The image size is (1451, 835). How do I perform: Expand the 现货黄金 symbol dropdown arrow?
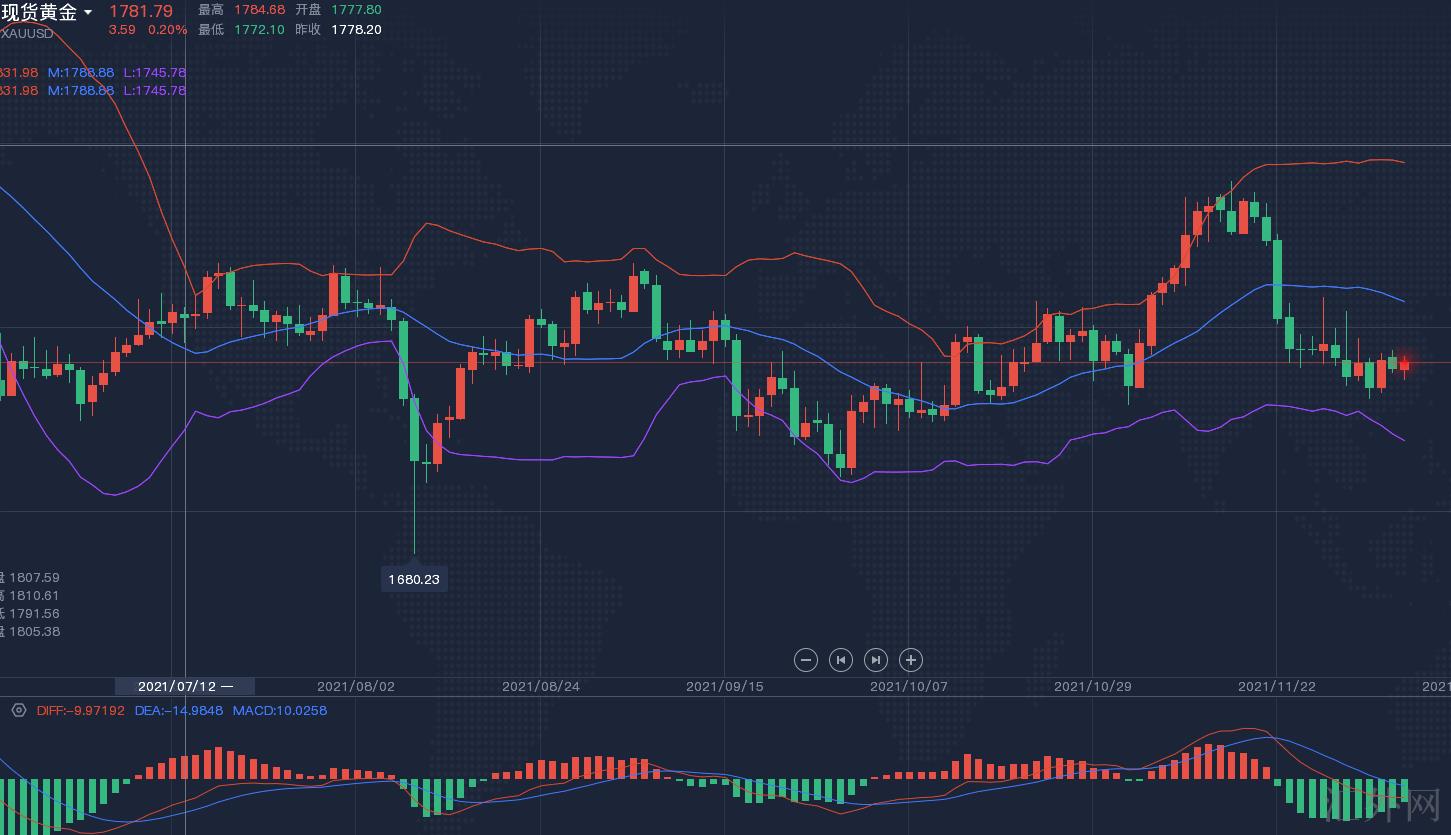[x=88, y=13]
